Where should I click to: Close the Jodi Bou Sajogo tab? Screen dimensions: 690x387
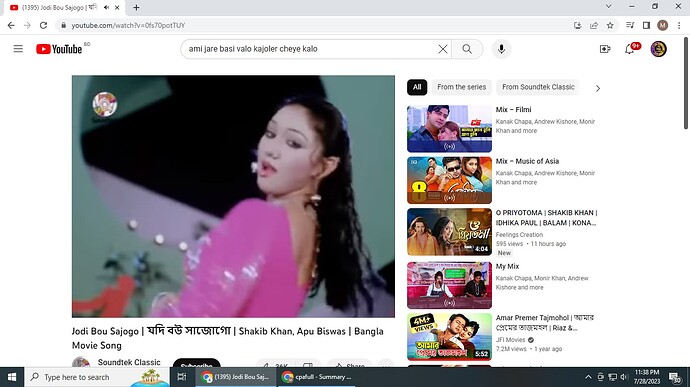(x=117, y=7)
